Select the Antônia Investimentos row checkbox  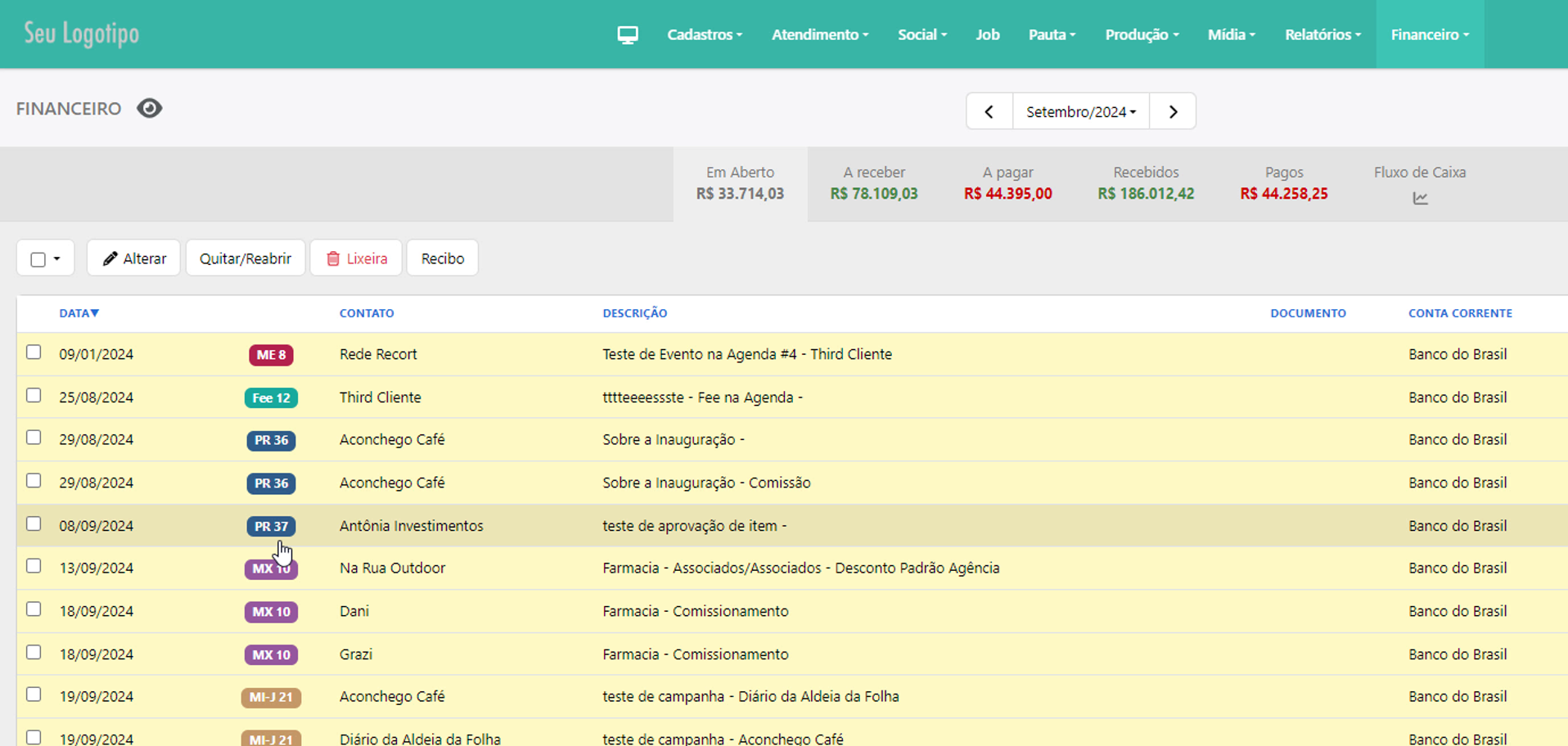[x=34, y=524]
